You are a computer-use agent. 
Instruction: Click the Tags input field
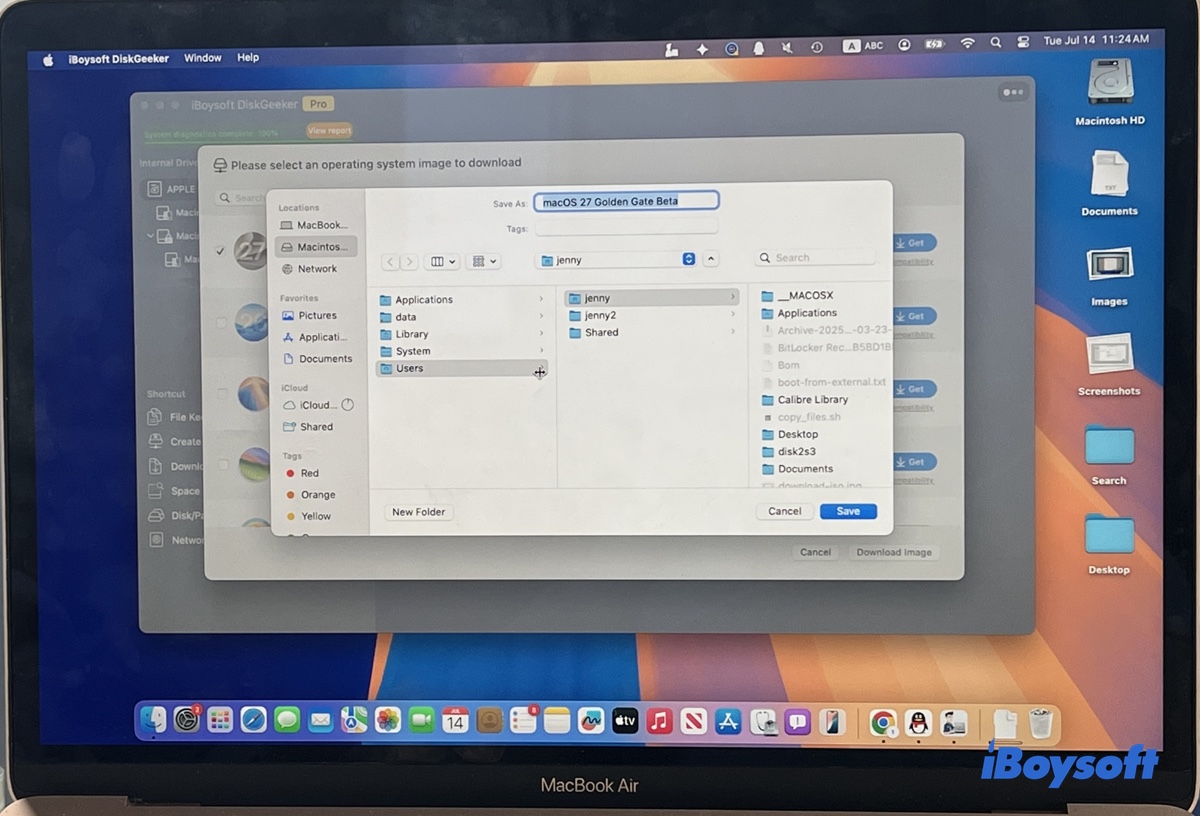[626, 228]
